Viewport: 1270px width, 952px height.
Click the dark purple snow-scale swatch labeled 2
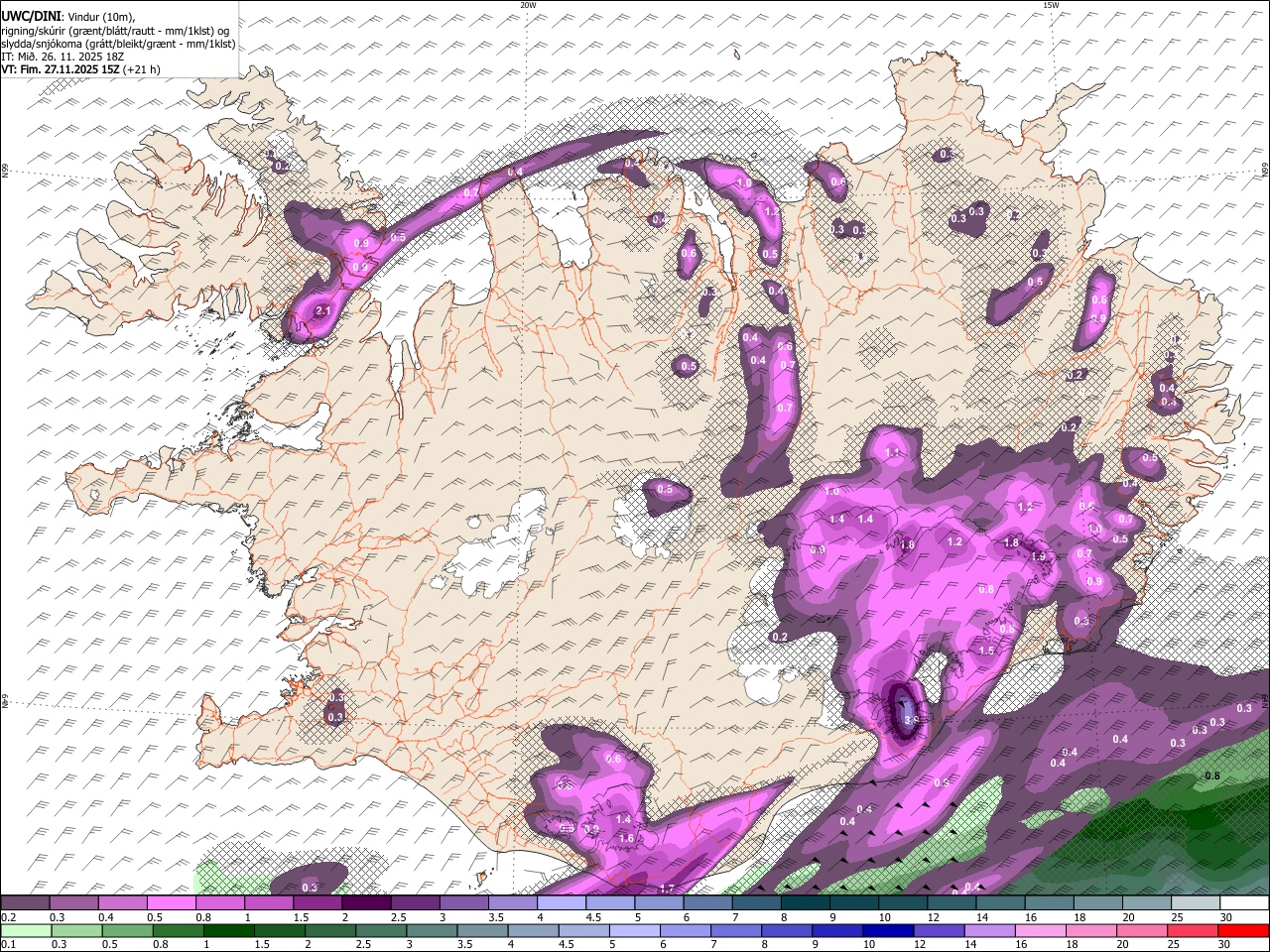click(365, 902)
